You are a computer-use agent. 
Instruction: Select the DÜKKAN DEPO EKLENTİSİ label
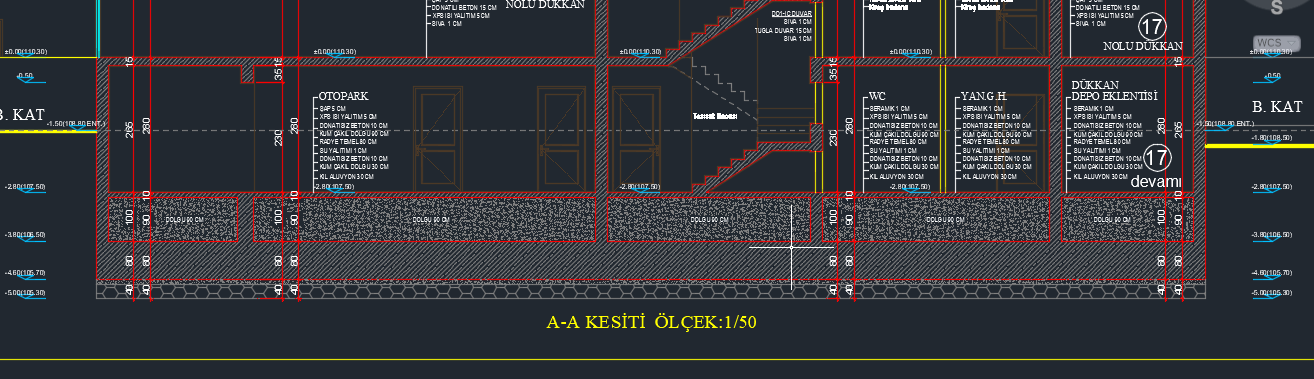pos(1114,91)
